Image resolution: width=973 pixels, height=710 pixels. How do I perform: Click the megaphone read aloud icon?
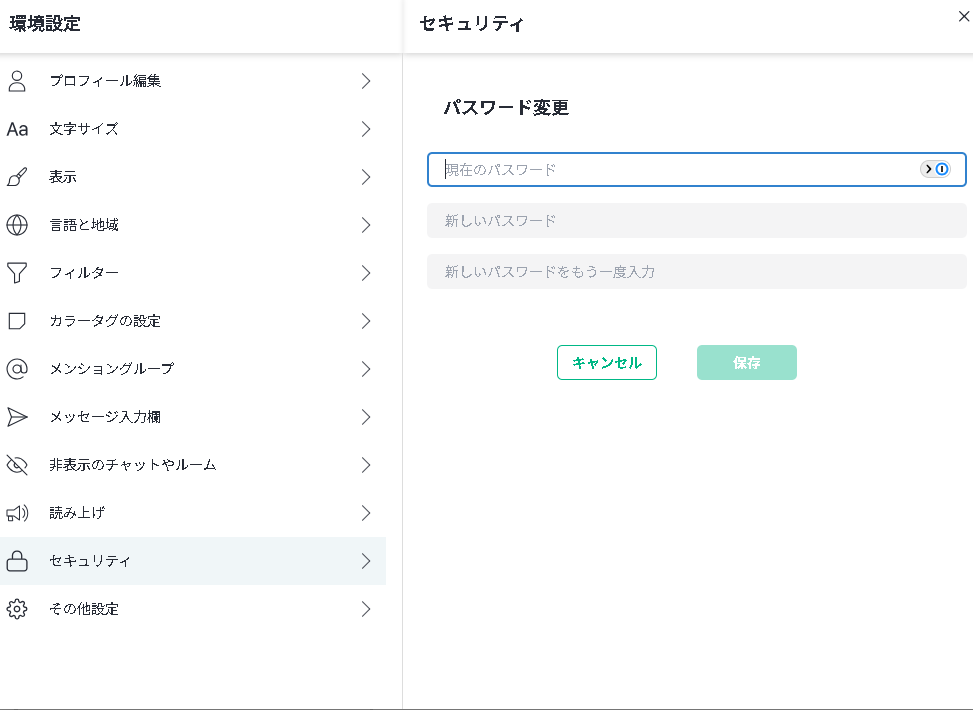click(x=17, y=513)
